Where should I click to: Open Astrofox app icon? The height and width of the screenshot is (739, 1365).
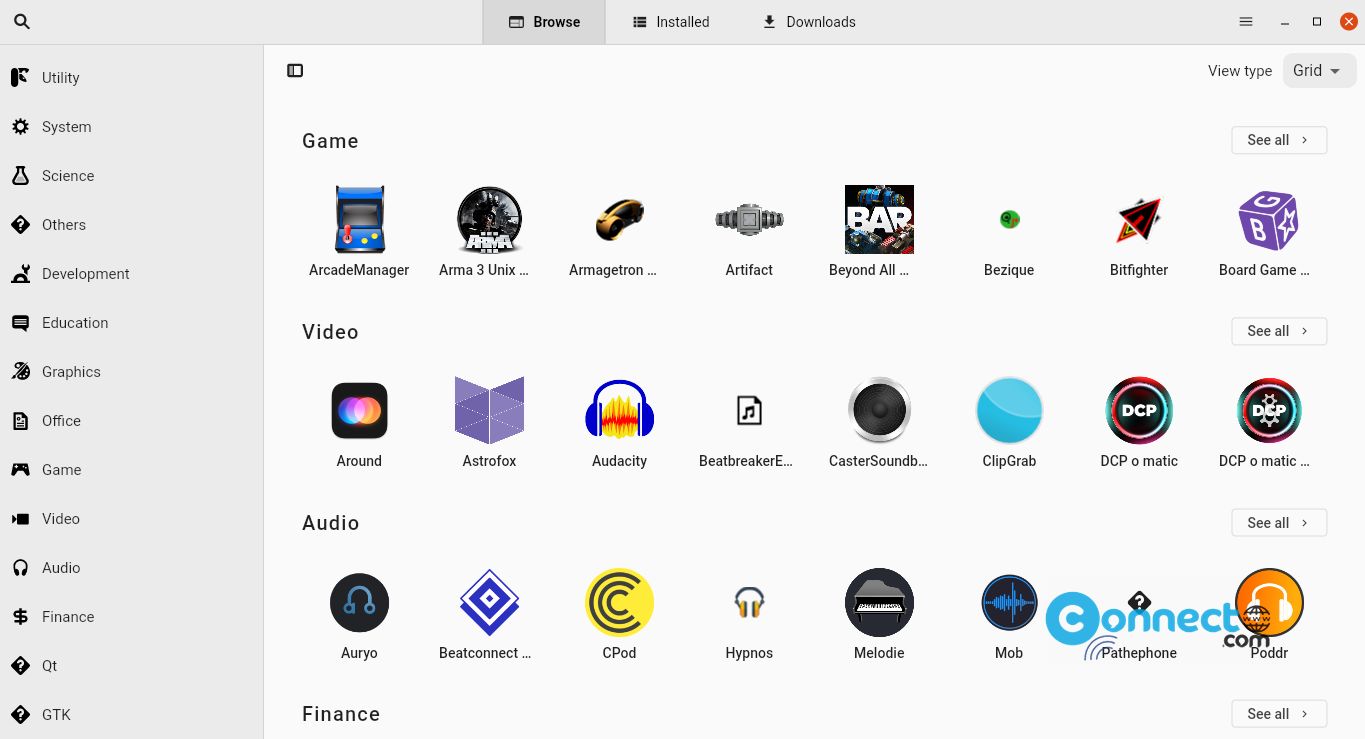(489, 410)
